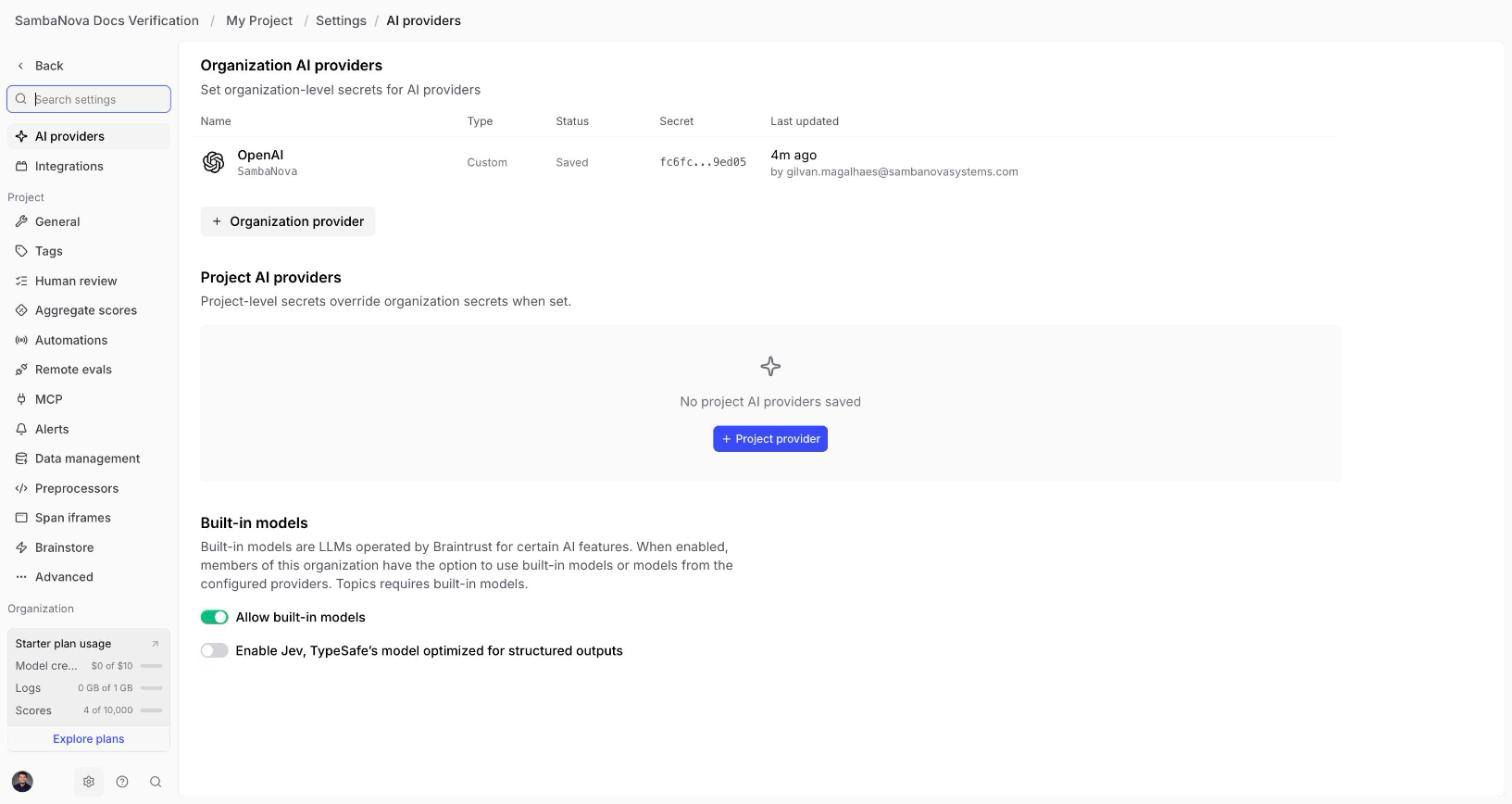
Task: Enable Jev structured outputs model toggle
Action: pyautogui.click(x=214, y=651)
